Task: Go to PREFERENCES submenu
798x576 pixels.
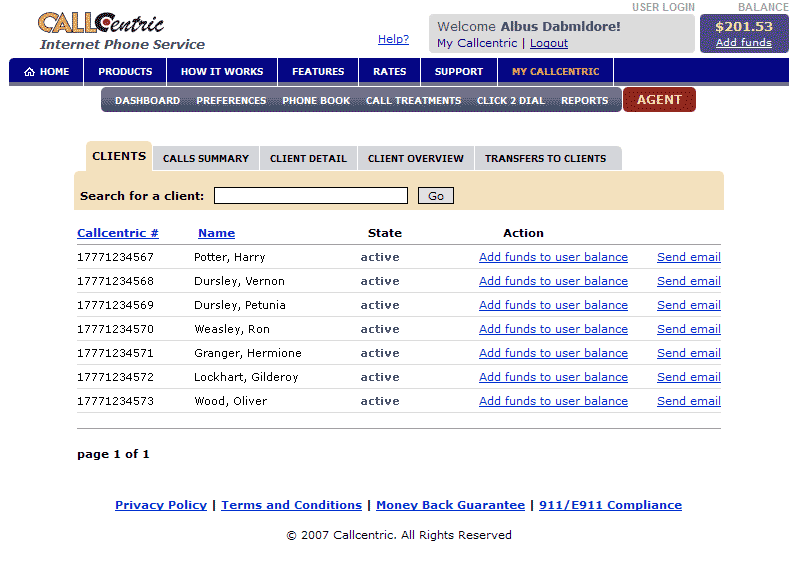Action: (231, 101)
